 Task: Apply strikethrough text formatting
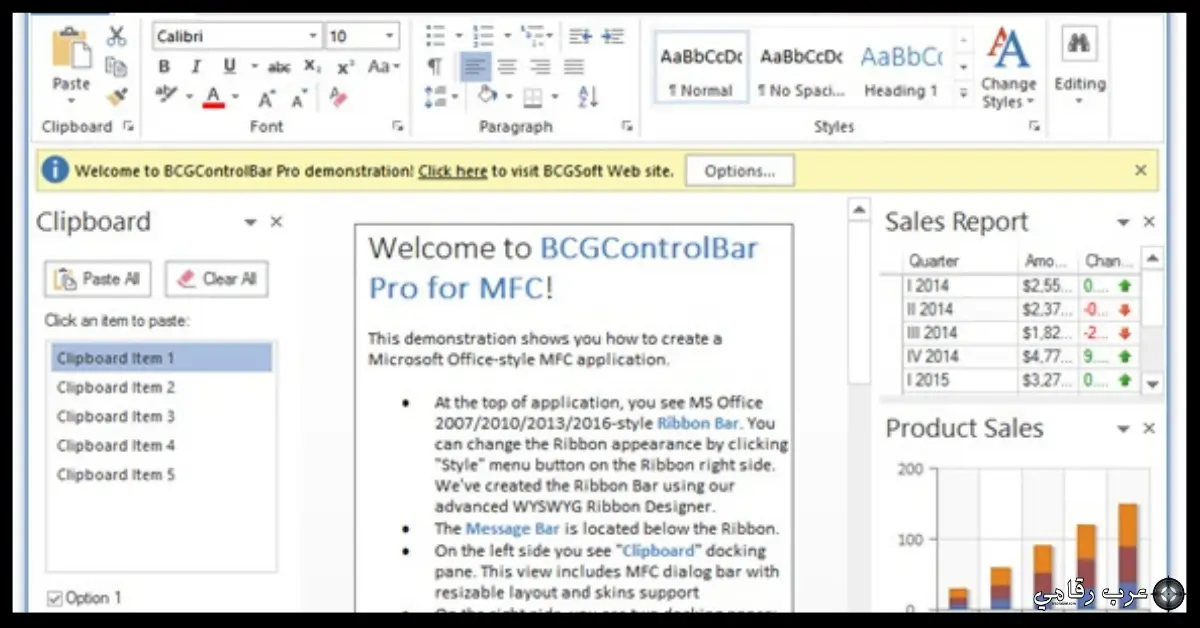click(279, 67)
